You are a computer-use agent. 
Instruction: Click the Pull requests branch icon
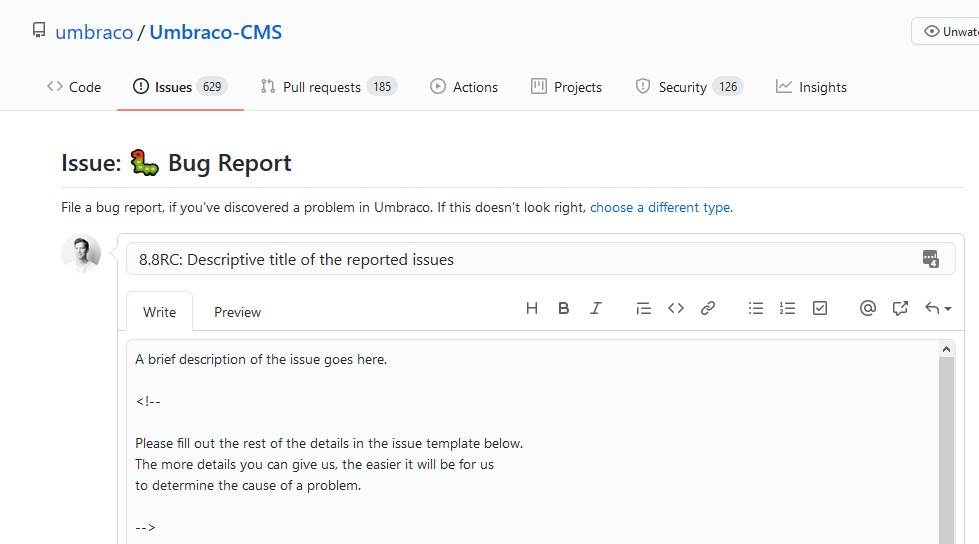point(268,86)
